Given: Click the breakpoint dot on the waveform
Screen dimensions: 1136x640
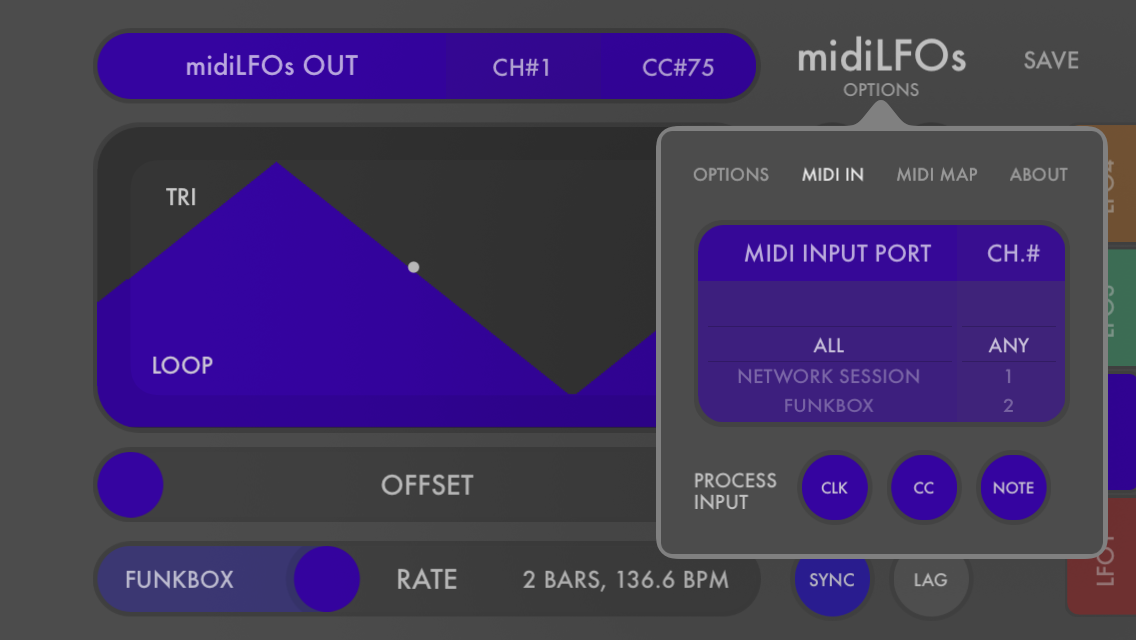Looking at the screenshot, I should point(413,267).
